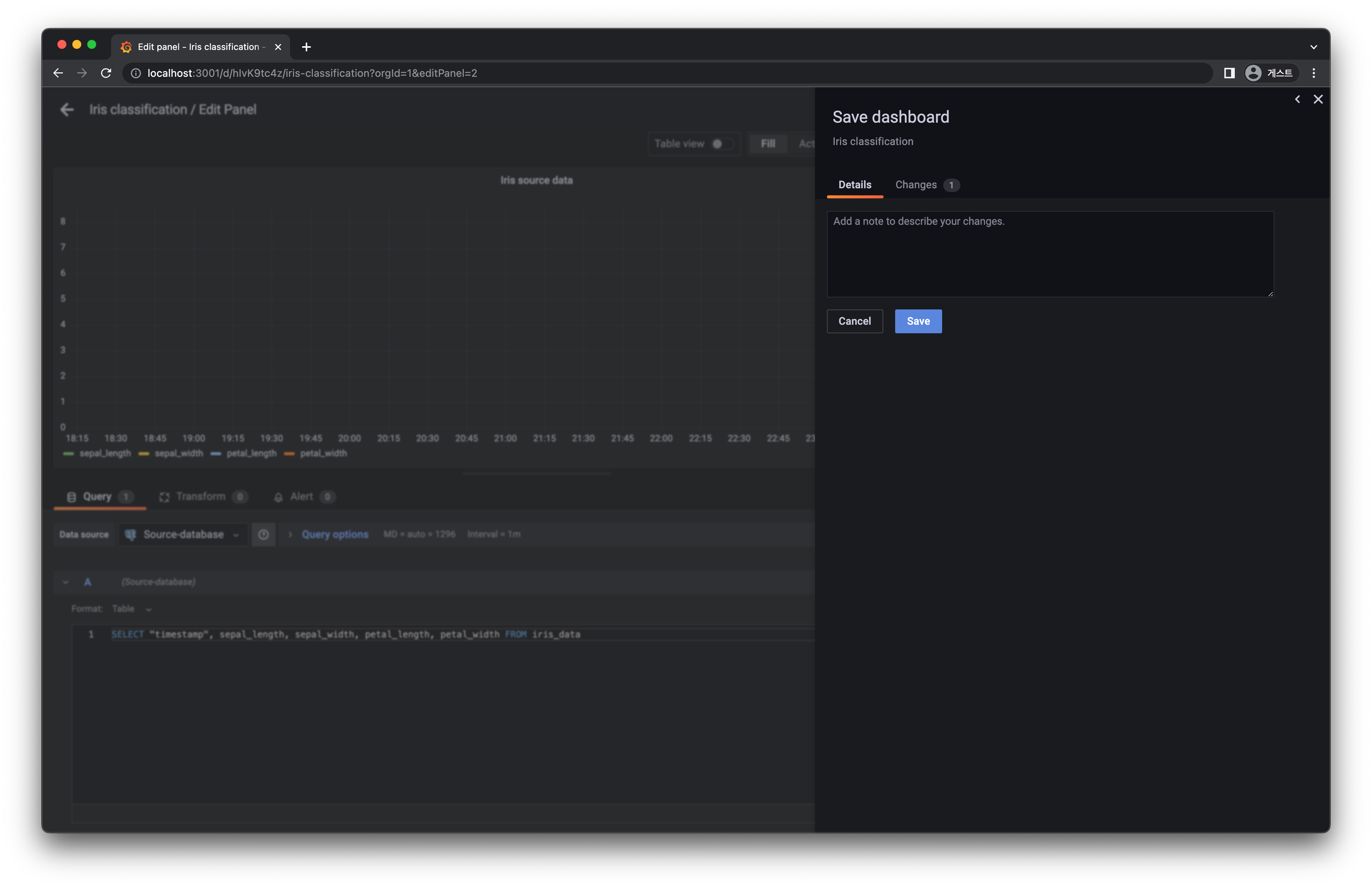Click the Iris source data panel title
Screen dimensions: 1372x888
(x=536, y=180)
